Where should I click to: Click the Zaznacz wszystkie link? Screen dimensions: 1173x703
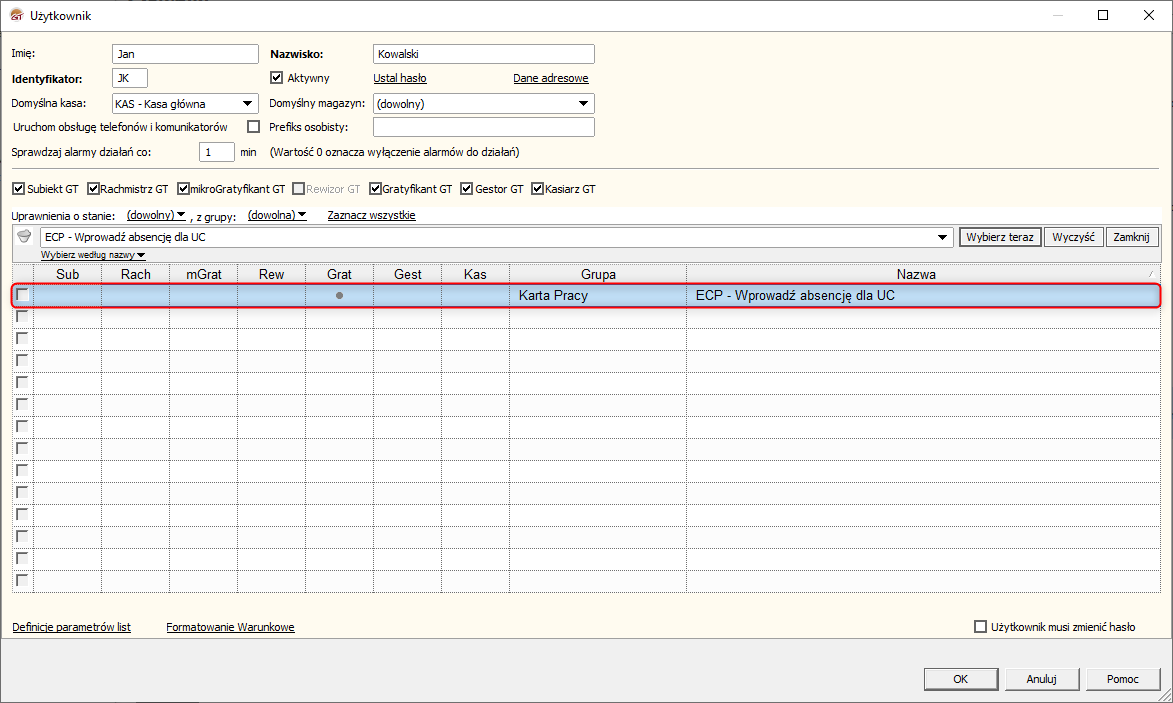point(371,215)
